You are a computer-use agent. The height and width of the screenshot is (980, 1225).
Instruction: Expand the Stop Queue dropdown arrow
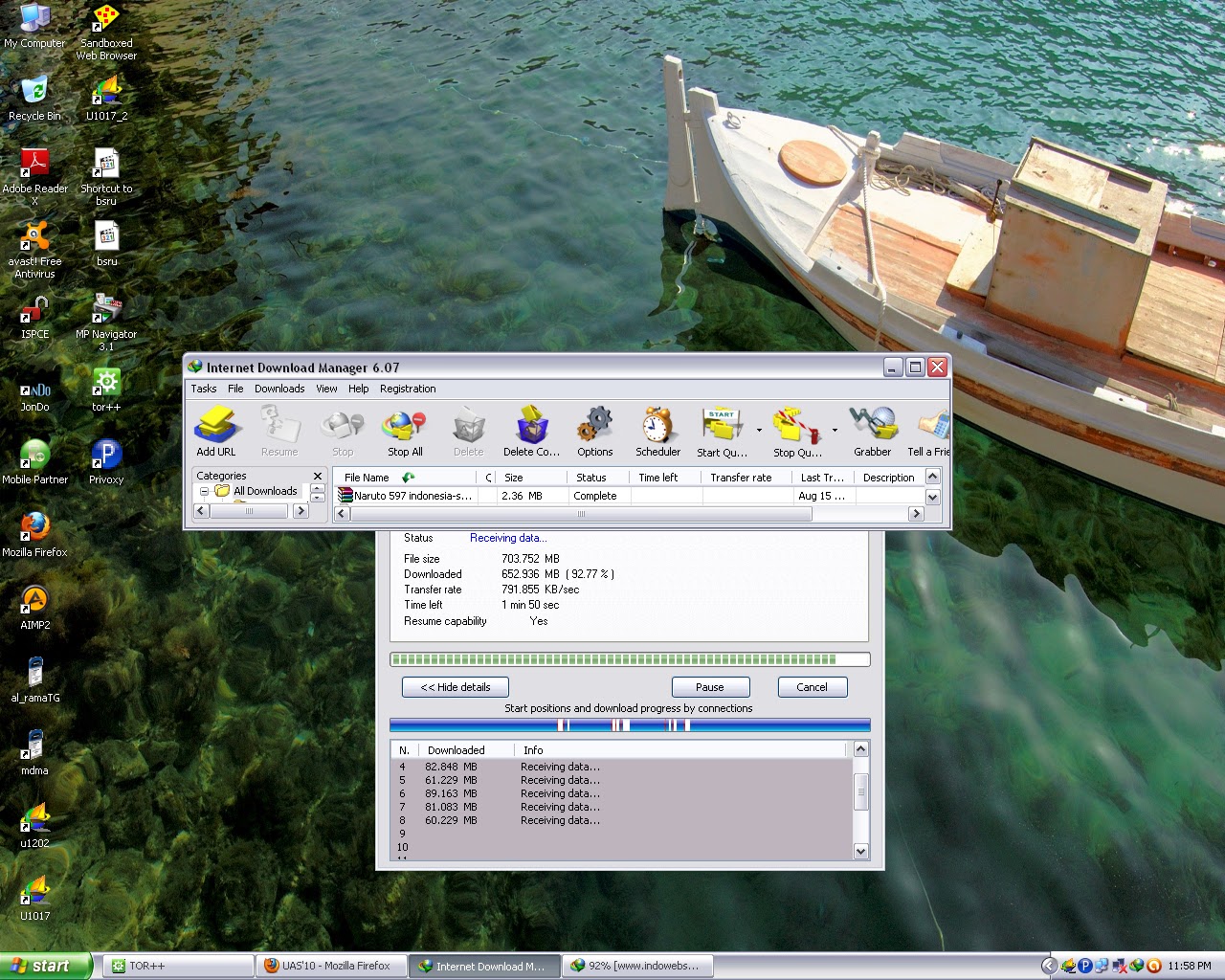[x=835, y=431]
